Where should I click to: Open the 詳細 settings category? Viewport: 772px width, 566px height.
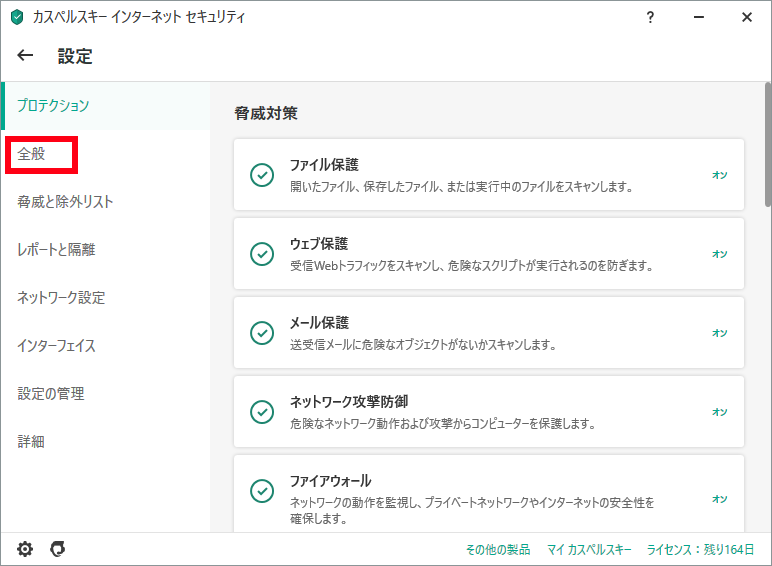coord(31,442)
